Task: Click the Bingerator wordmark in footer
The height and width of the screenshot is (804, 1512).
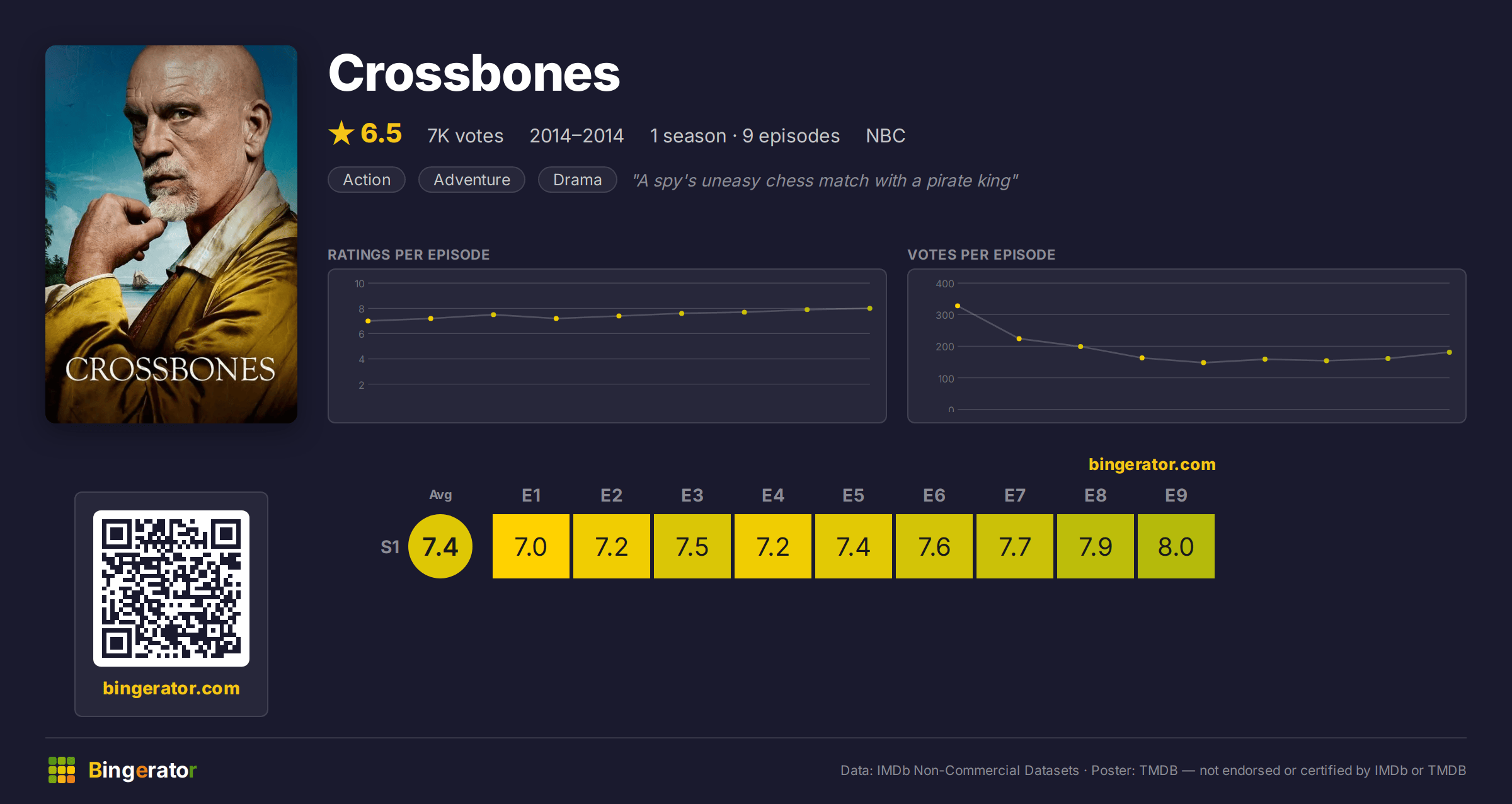Action: [x=142, y=770]
